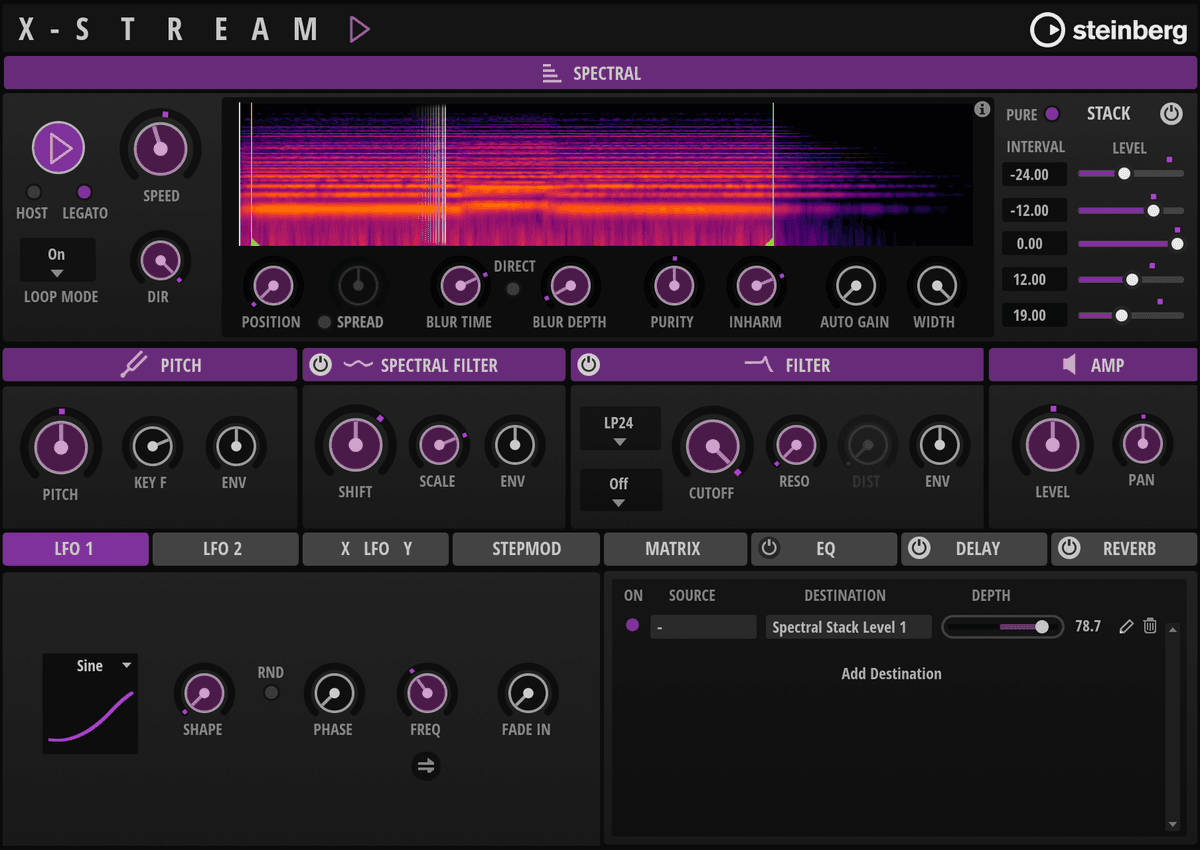Screen dimensions: 1200x850
Task: Click the speaker icon in the AMP header
Action: (1072, 364)
